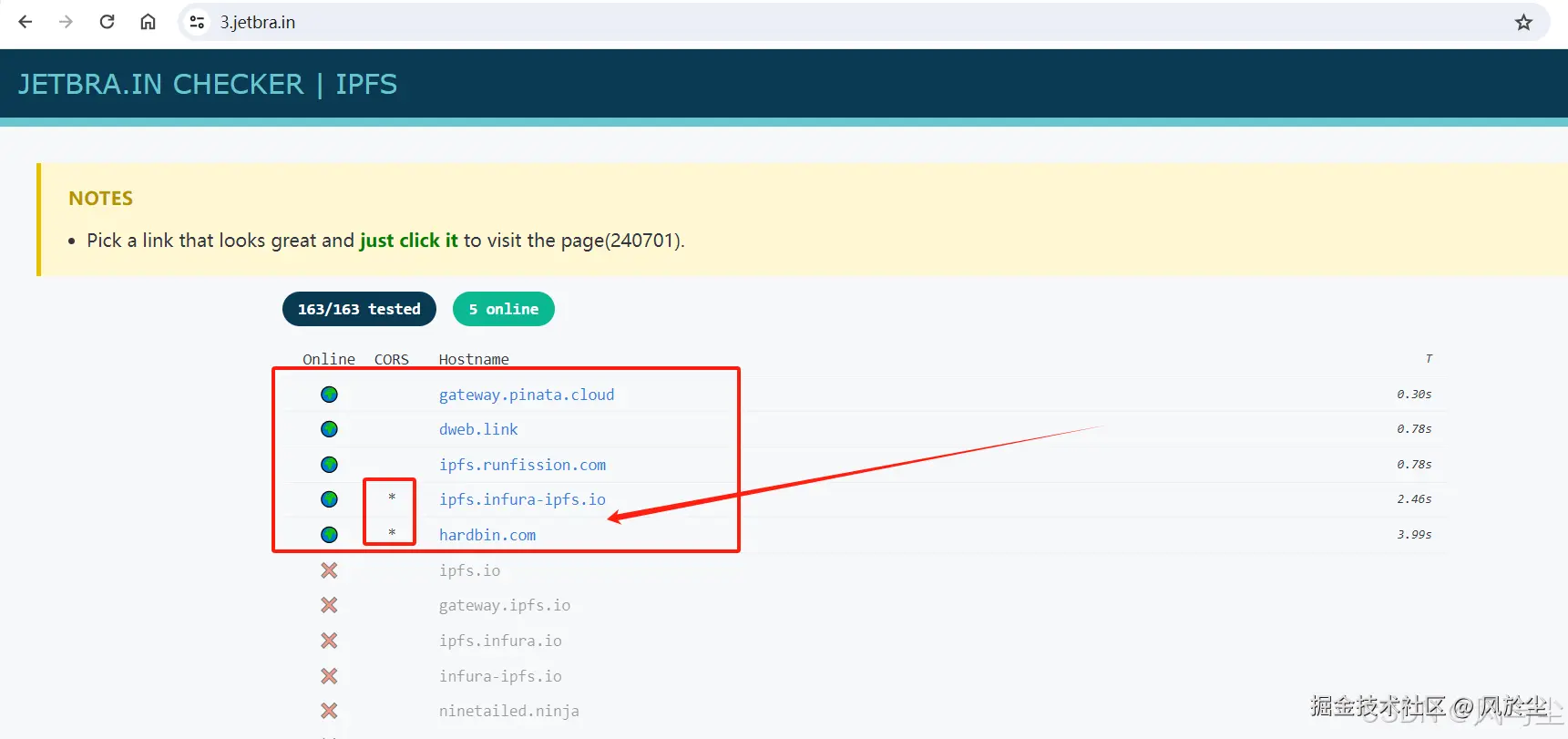Click the online status globe for ipfs.runfission.com
The height and width of the screenshot is (739, 1568).
329,465
